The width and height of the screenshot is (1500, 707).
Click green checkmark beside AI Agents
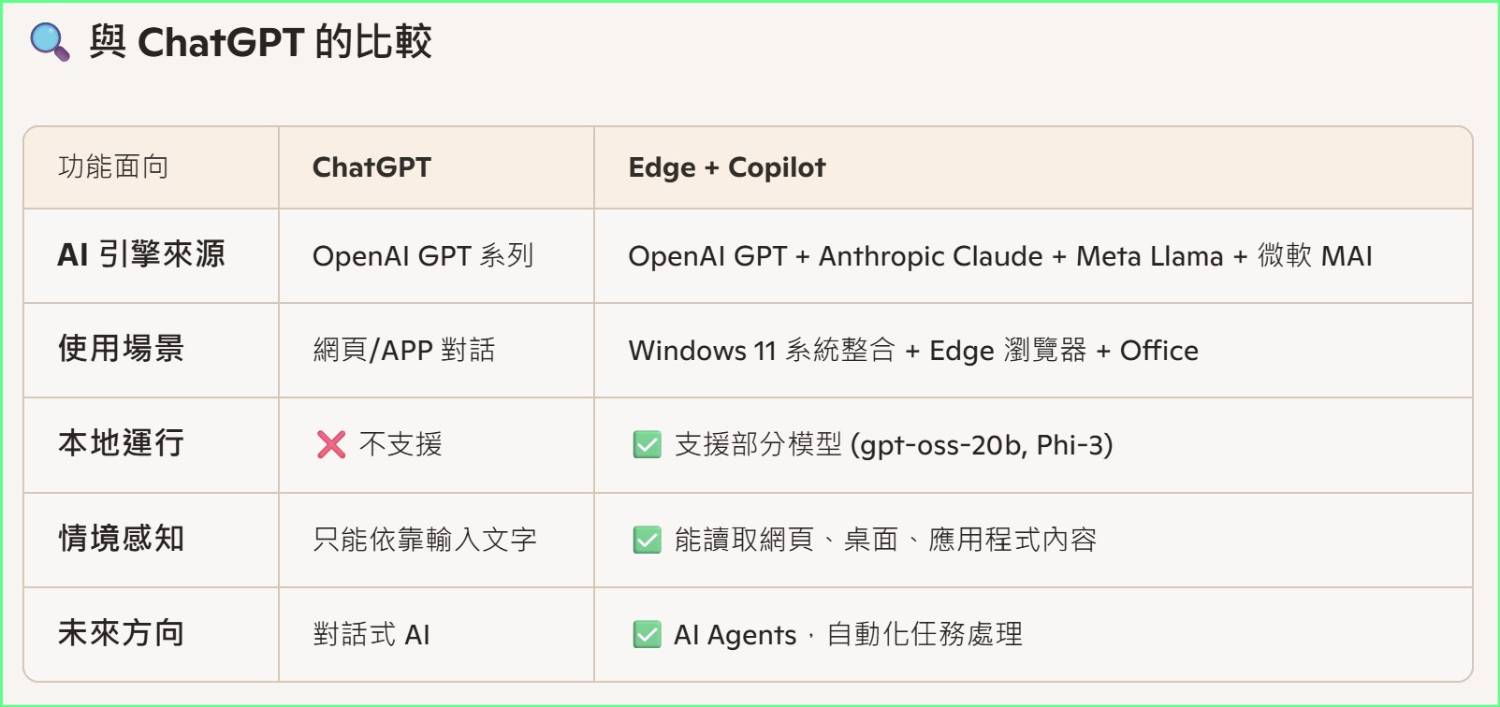pyautogui.click(x=647, y=635)
